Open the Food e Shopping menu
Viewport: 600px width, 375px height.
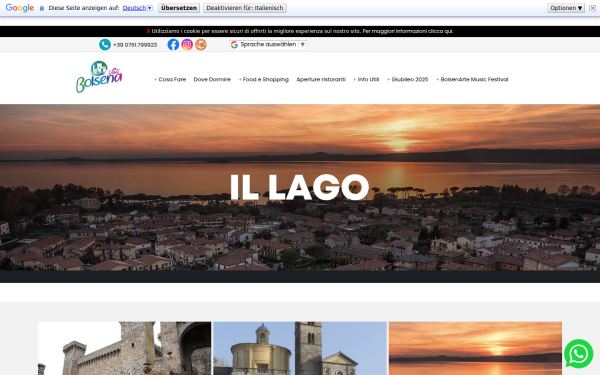click(x=264, y=80)
